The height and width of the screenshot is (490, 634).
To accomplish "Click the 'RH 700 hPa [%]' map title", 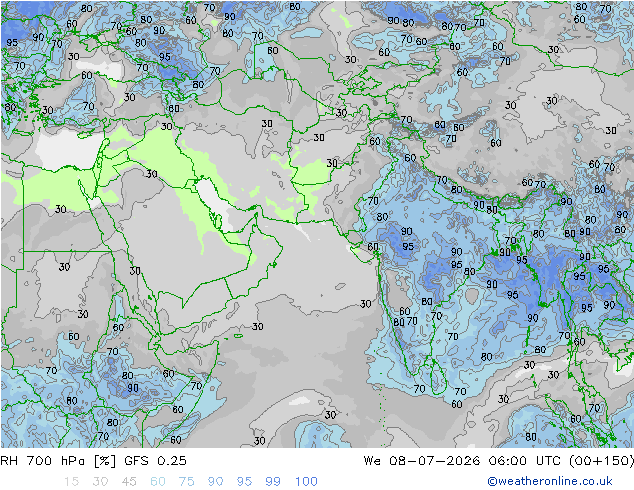I will click(58, 461).
